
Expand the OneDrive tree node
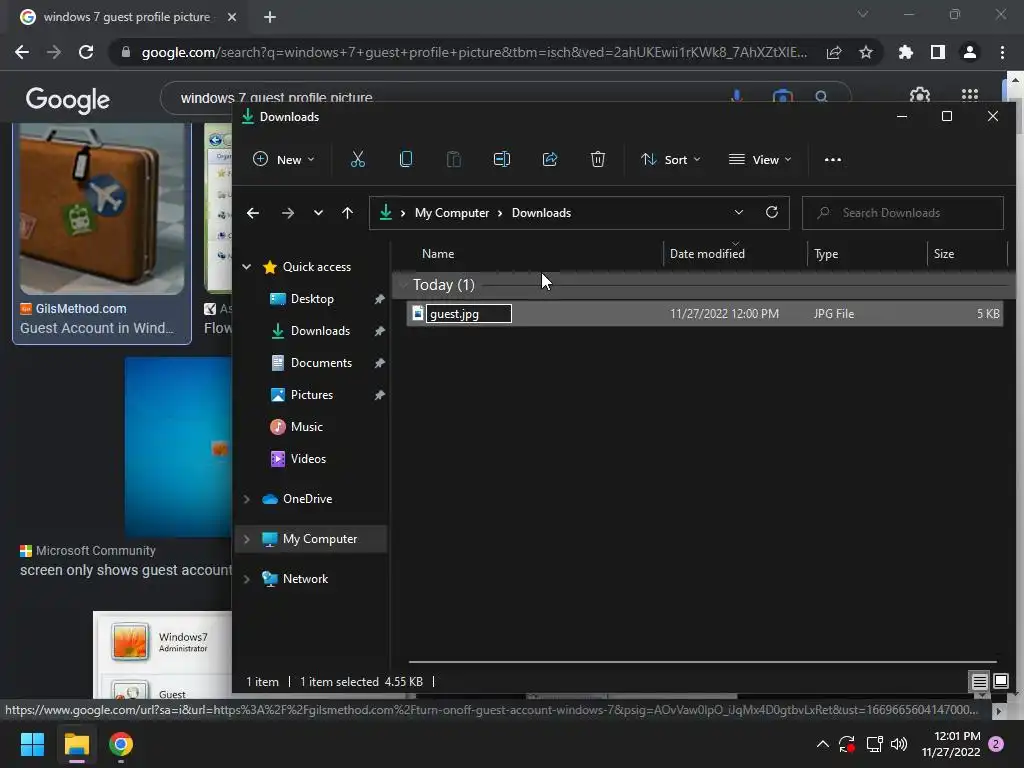coord(247,499)
